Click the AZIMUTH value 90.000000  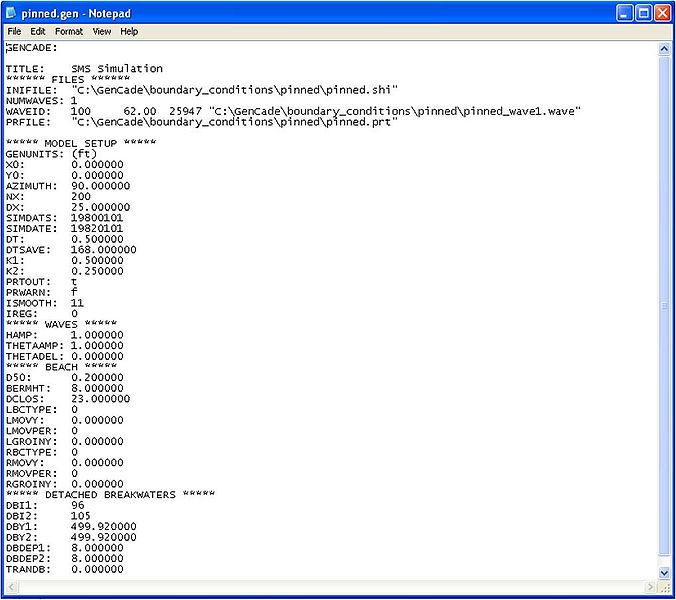point(100,186)
